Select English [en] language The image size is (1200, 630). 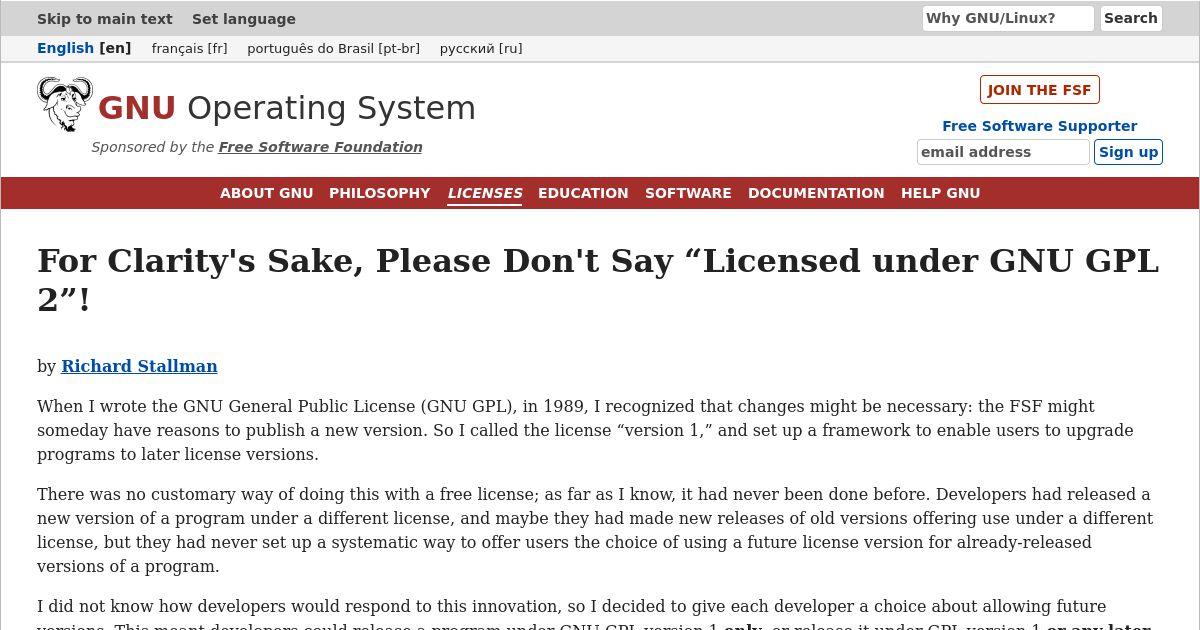(84, 48)
